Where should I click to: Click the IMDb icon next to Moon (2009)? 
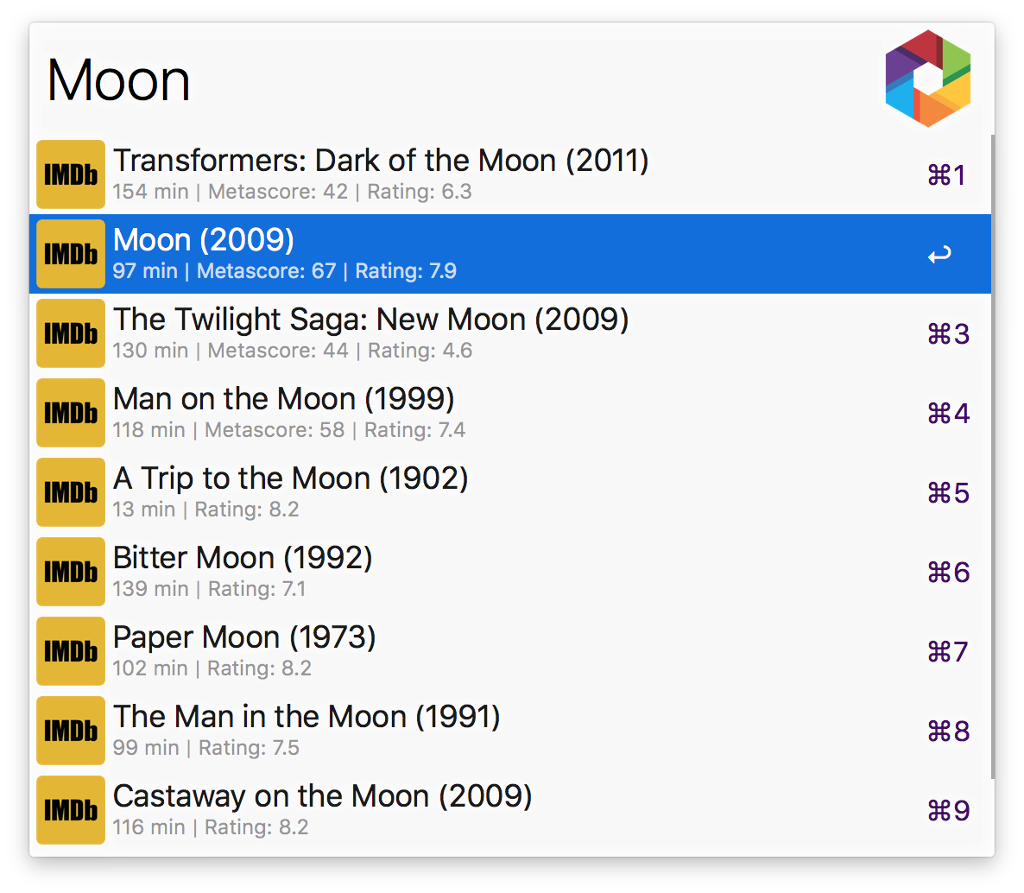[x=71, y=254]
